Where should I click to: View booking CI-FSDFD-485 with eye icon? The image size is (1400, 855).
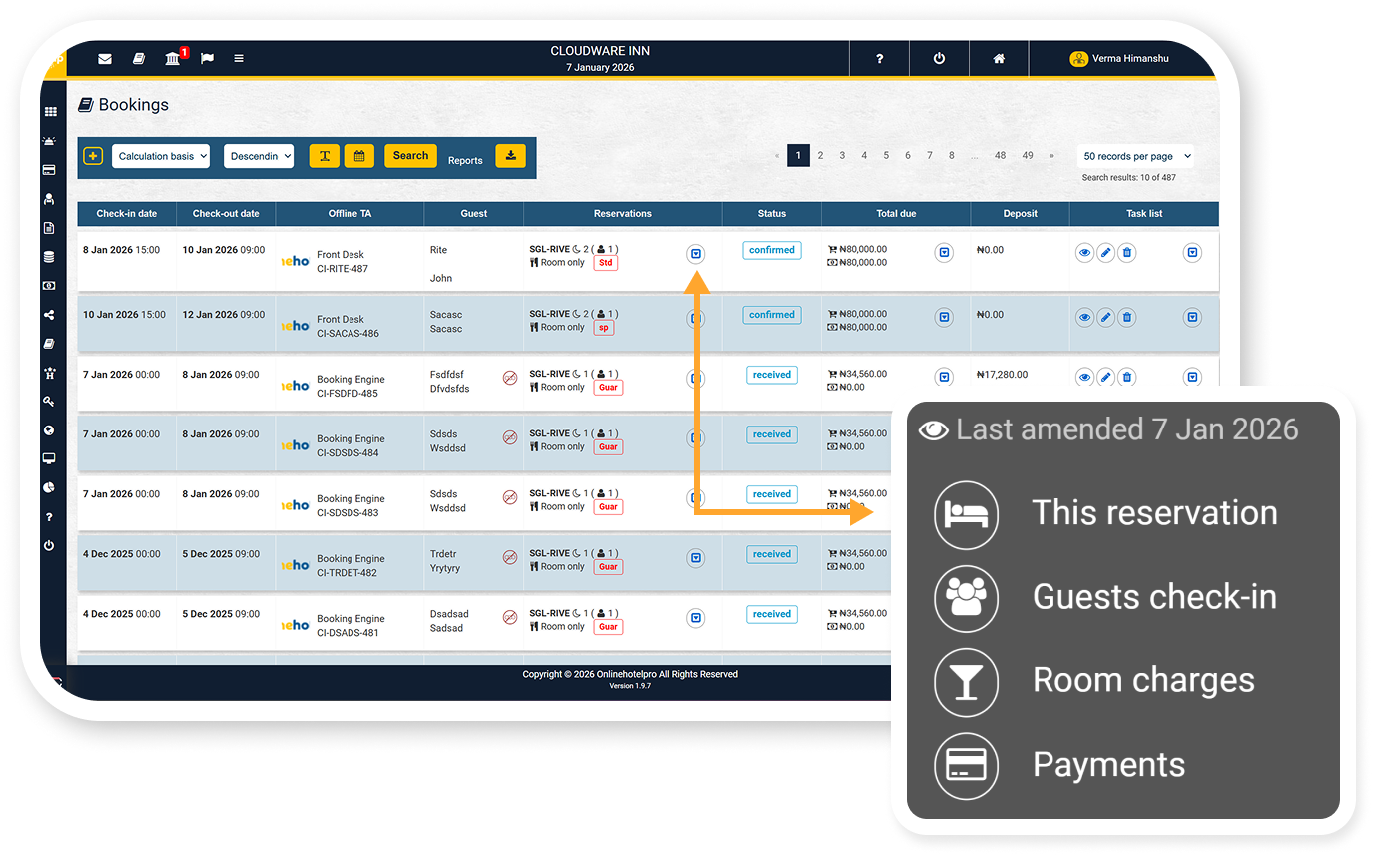[1084, 378]
